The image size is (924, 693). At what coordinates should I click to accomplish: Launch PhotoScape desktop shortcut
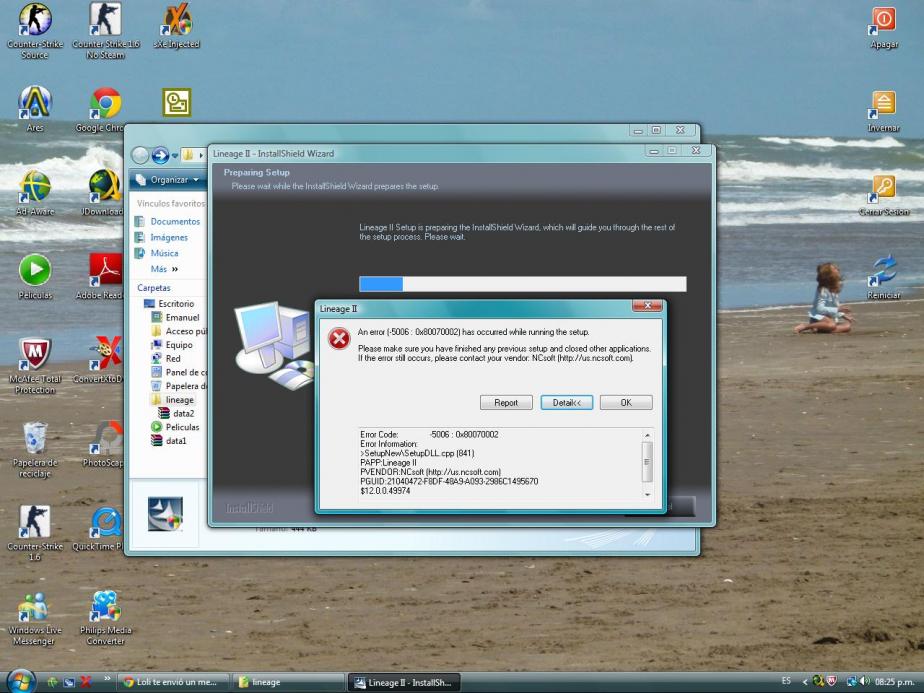[x=104, y=444]
